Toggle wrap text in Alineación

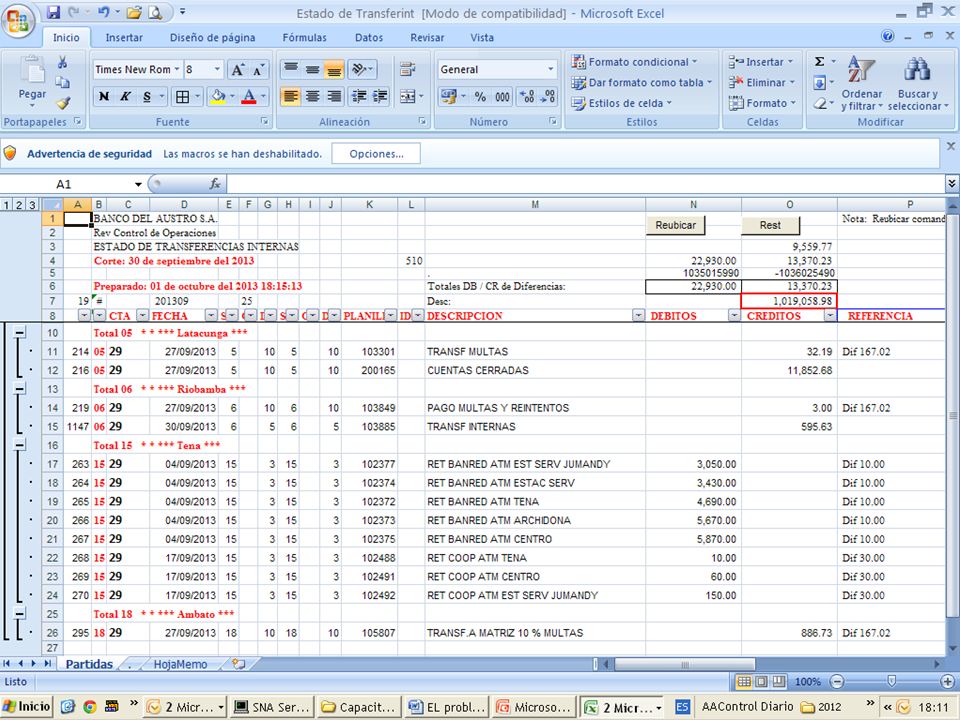(x=408, y=70)
